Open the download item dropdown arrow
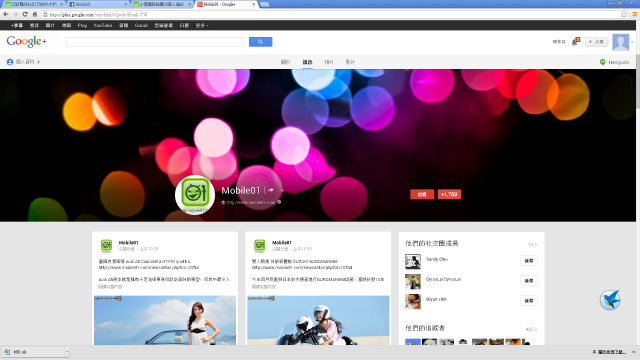 [67, 351]
